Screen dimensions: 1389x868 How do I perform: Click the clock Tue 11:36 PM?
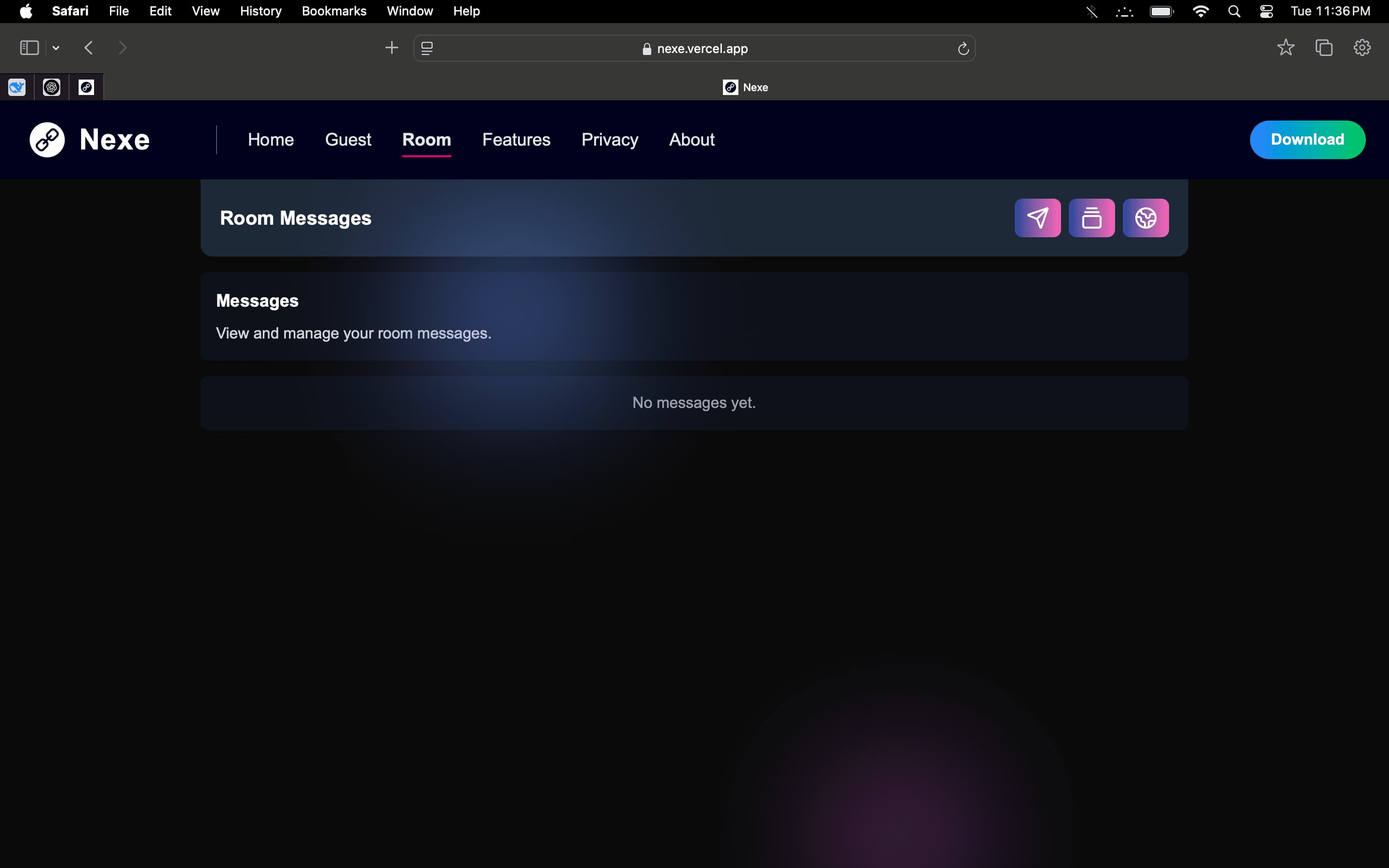click(x=1330, y=11)
